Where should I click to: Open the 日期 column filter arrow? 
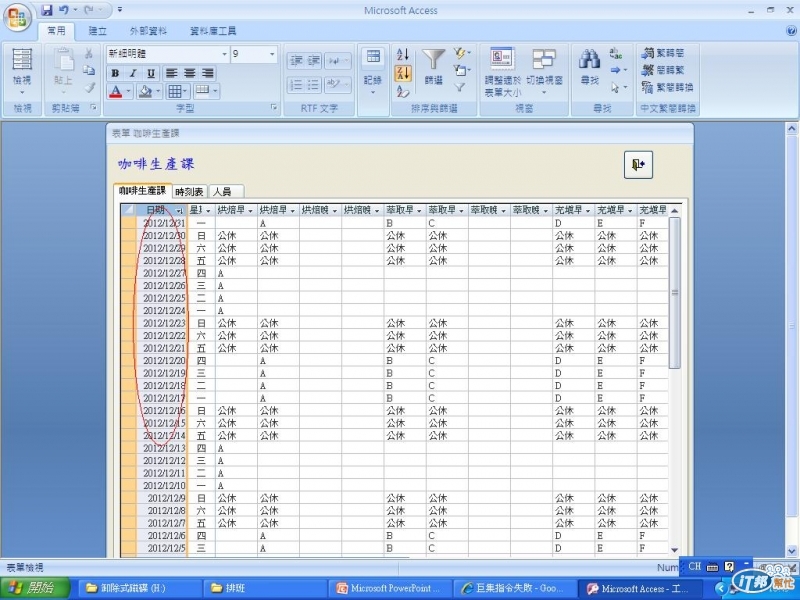[x=179, y=211]
